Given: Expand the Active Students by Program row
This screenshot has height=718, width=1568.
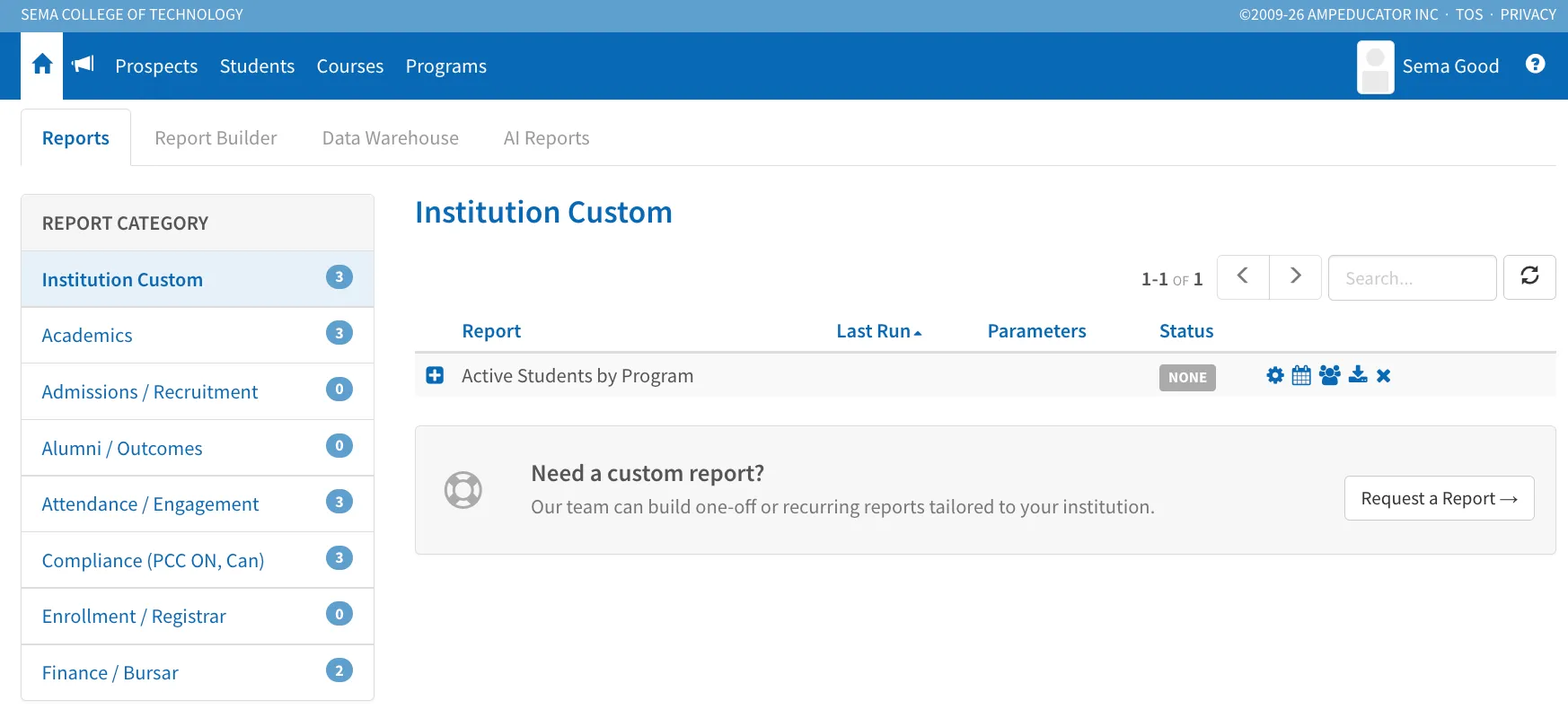Looking at the screenshot, I should point(435,375).
